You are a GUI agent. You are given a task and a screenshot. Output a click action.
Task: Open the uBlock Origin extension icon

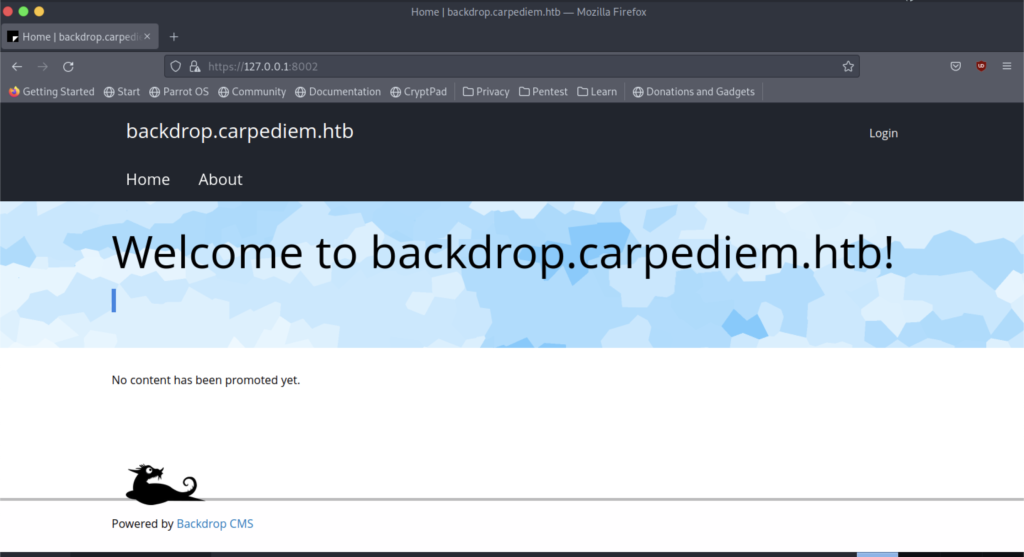point(982,66)
